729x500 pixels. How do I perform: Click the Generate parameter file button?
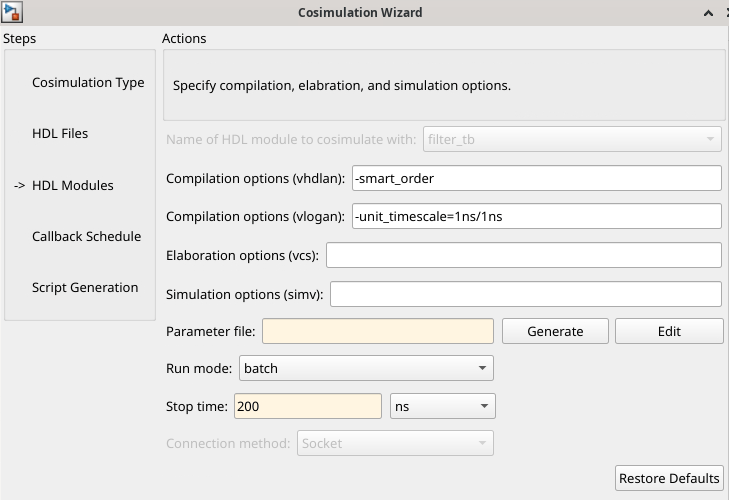(x=555, y=331)
